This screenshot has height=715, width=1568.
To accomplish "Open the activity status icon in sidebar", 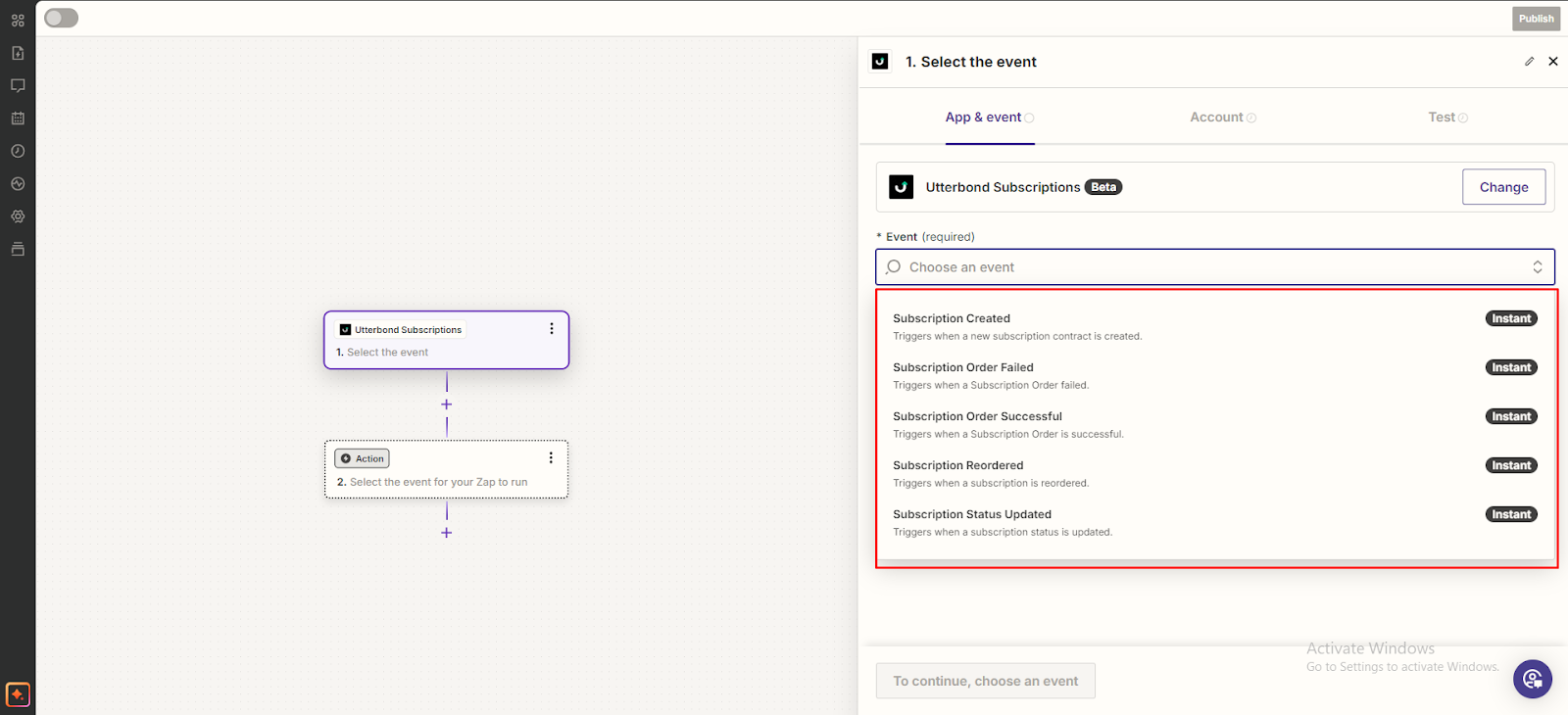I will 18,184.
